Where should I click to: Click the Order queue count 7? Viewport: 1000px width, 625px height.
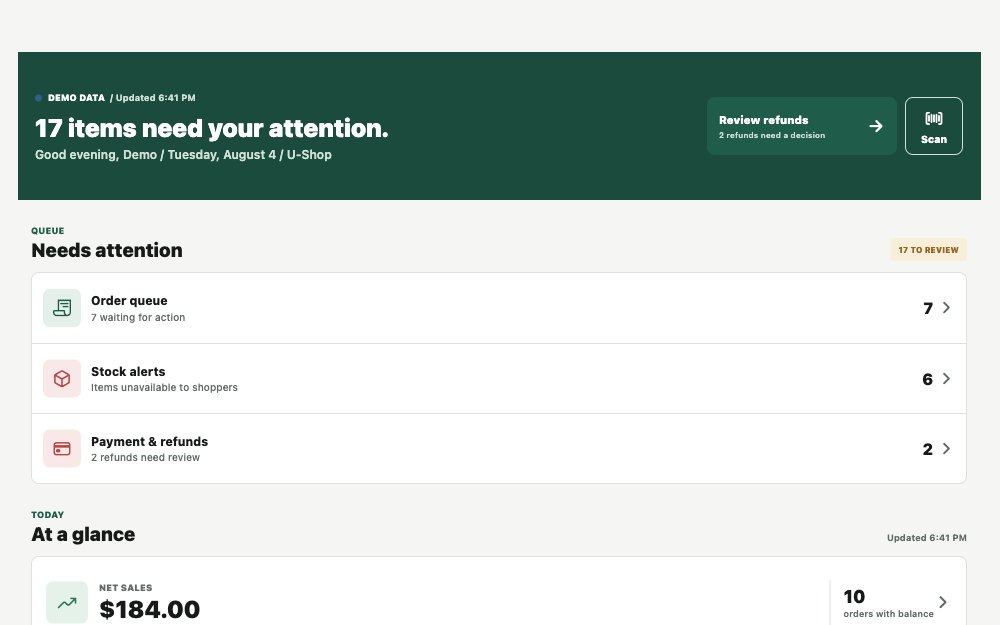coord(928,308)
